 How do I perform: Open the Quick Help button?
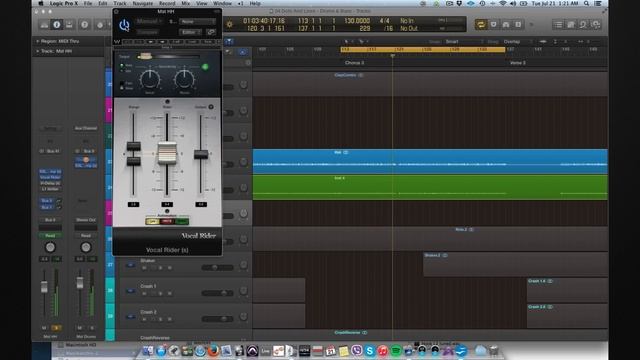coord(84,24)
